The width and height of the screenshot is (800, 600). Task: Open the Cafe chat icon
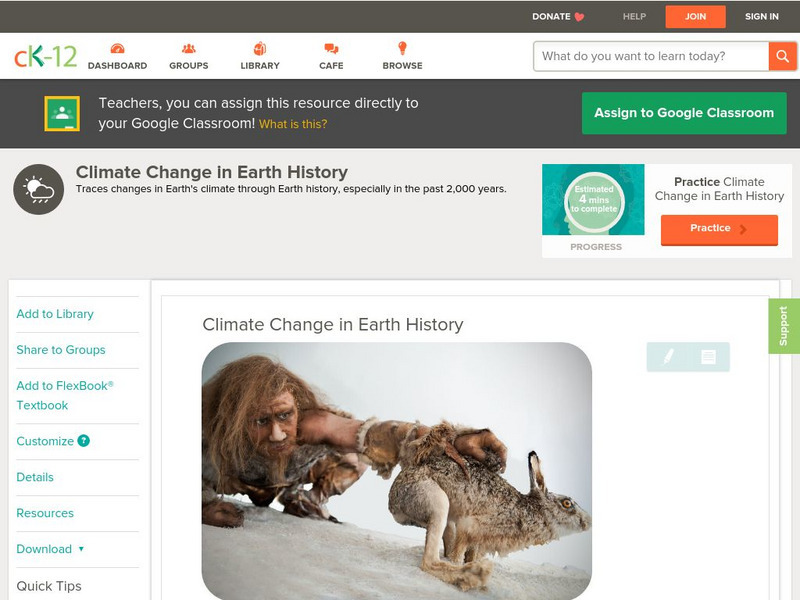[331, 49]
